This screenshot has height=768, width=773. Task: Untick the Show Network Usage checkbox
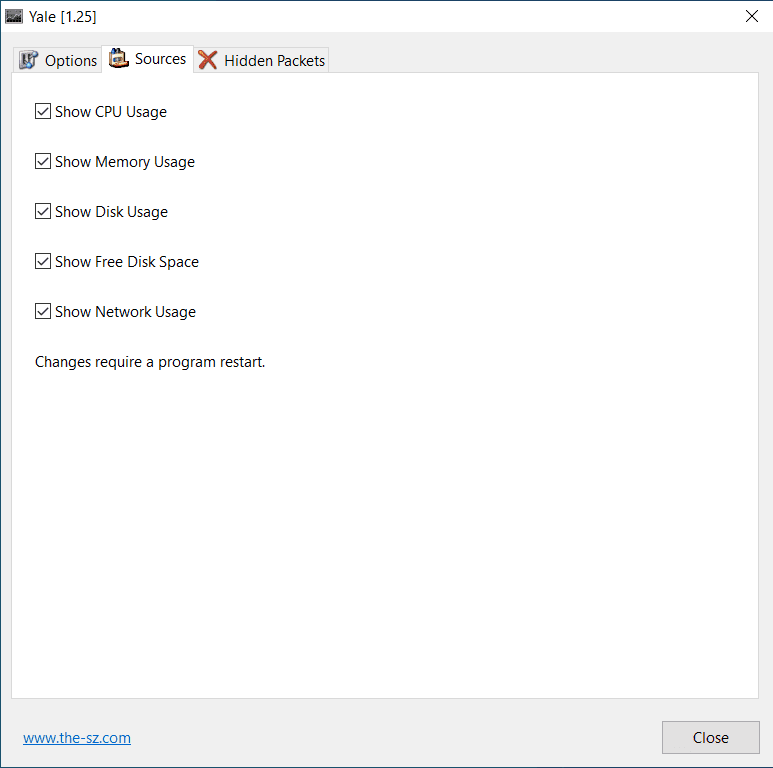pos(43,311)
